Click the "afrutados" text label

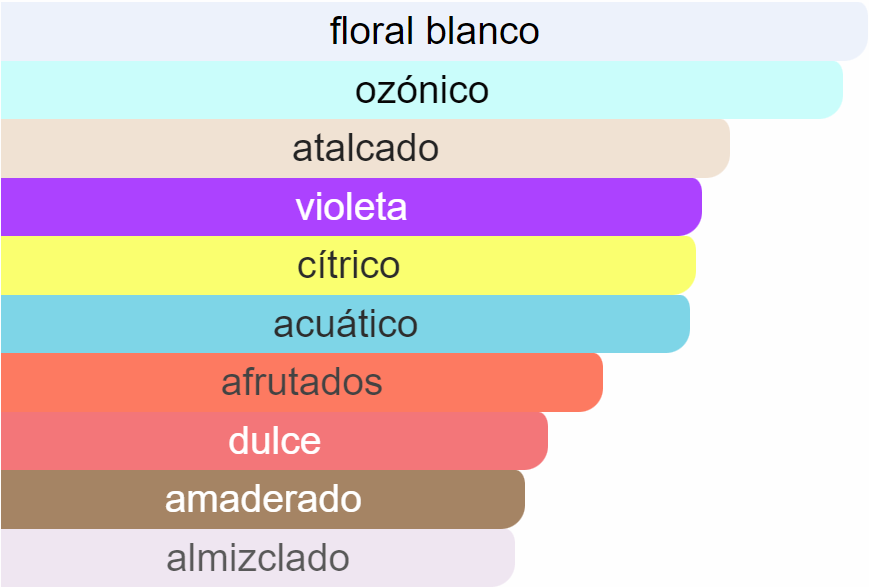pyautogui.click(x=302, y=382)
